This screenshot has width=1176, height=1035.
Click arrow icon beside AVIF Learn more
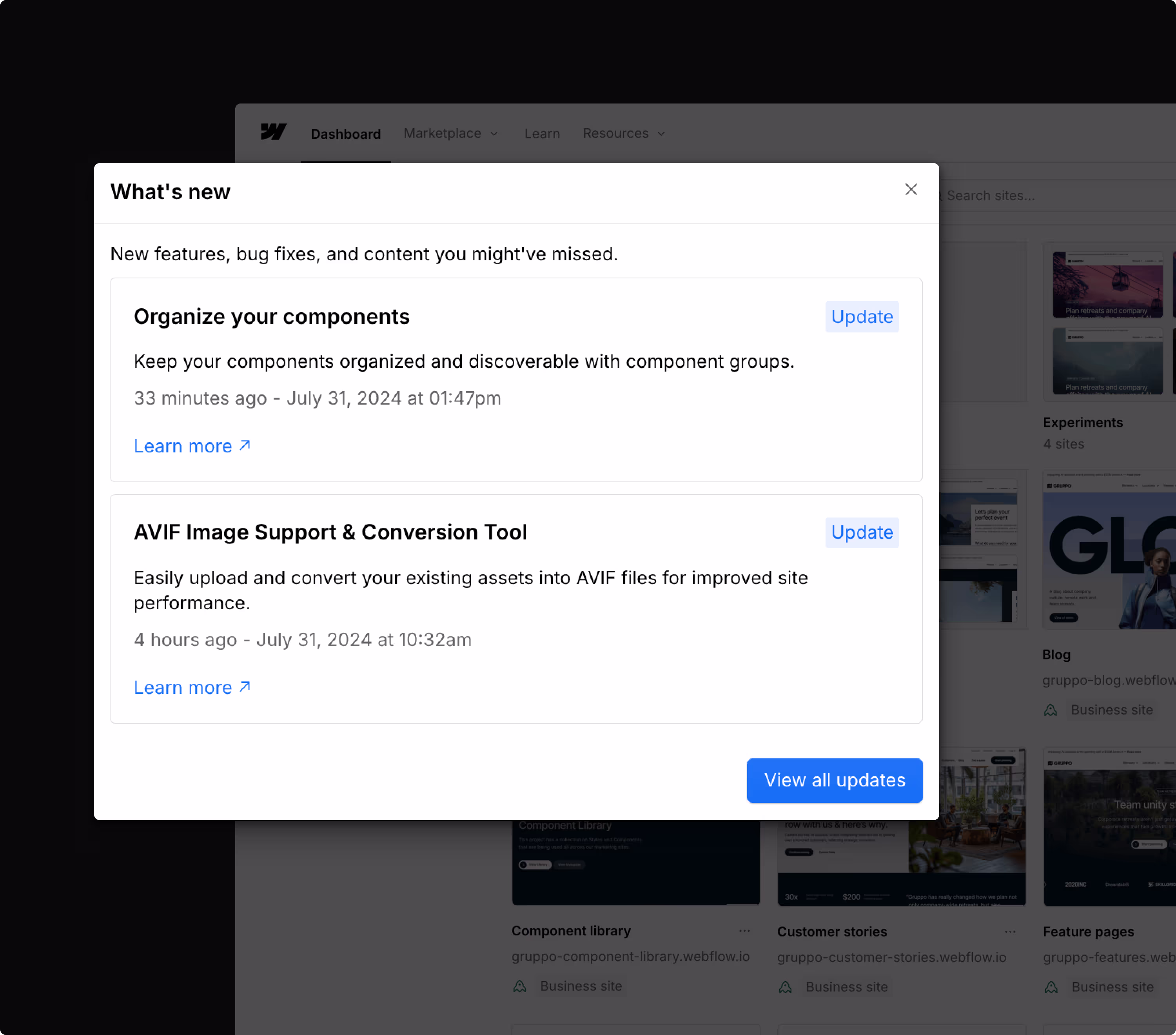point(245,687)
